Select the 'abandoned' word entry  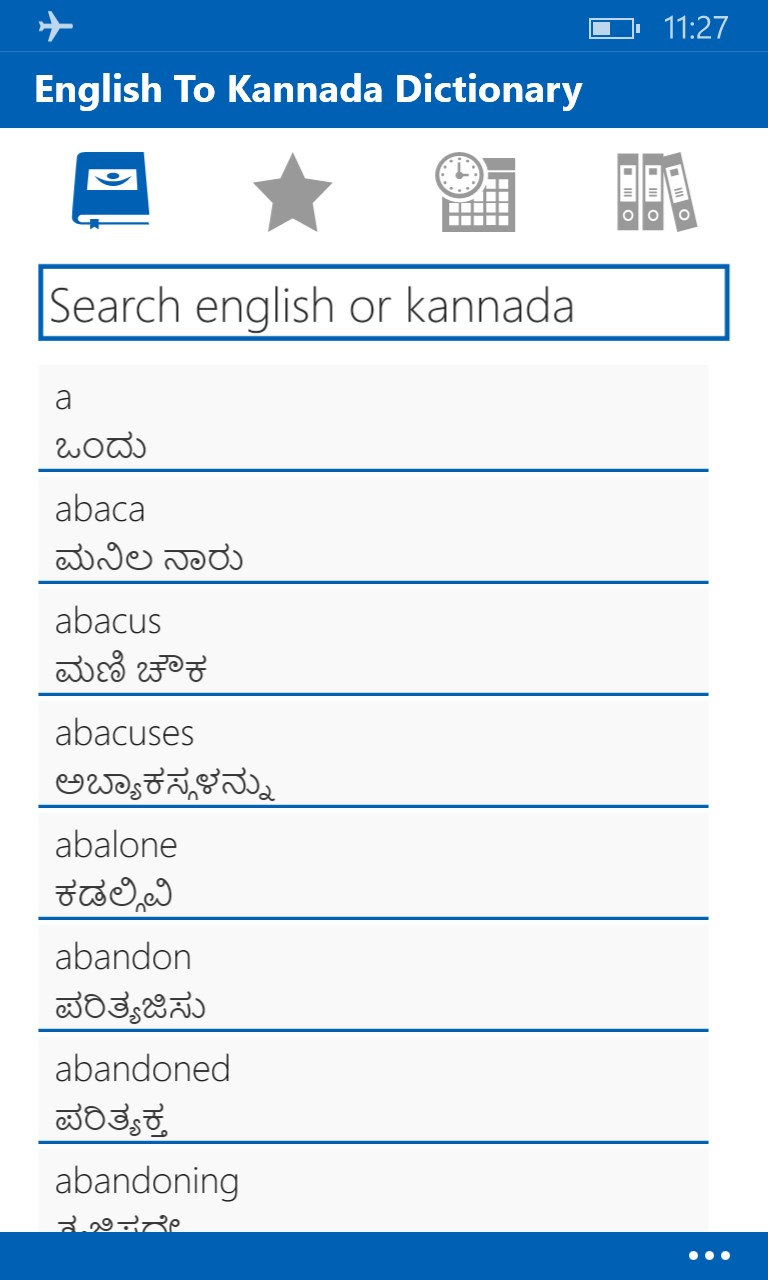point(373,1089)
